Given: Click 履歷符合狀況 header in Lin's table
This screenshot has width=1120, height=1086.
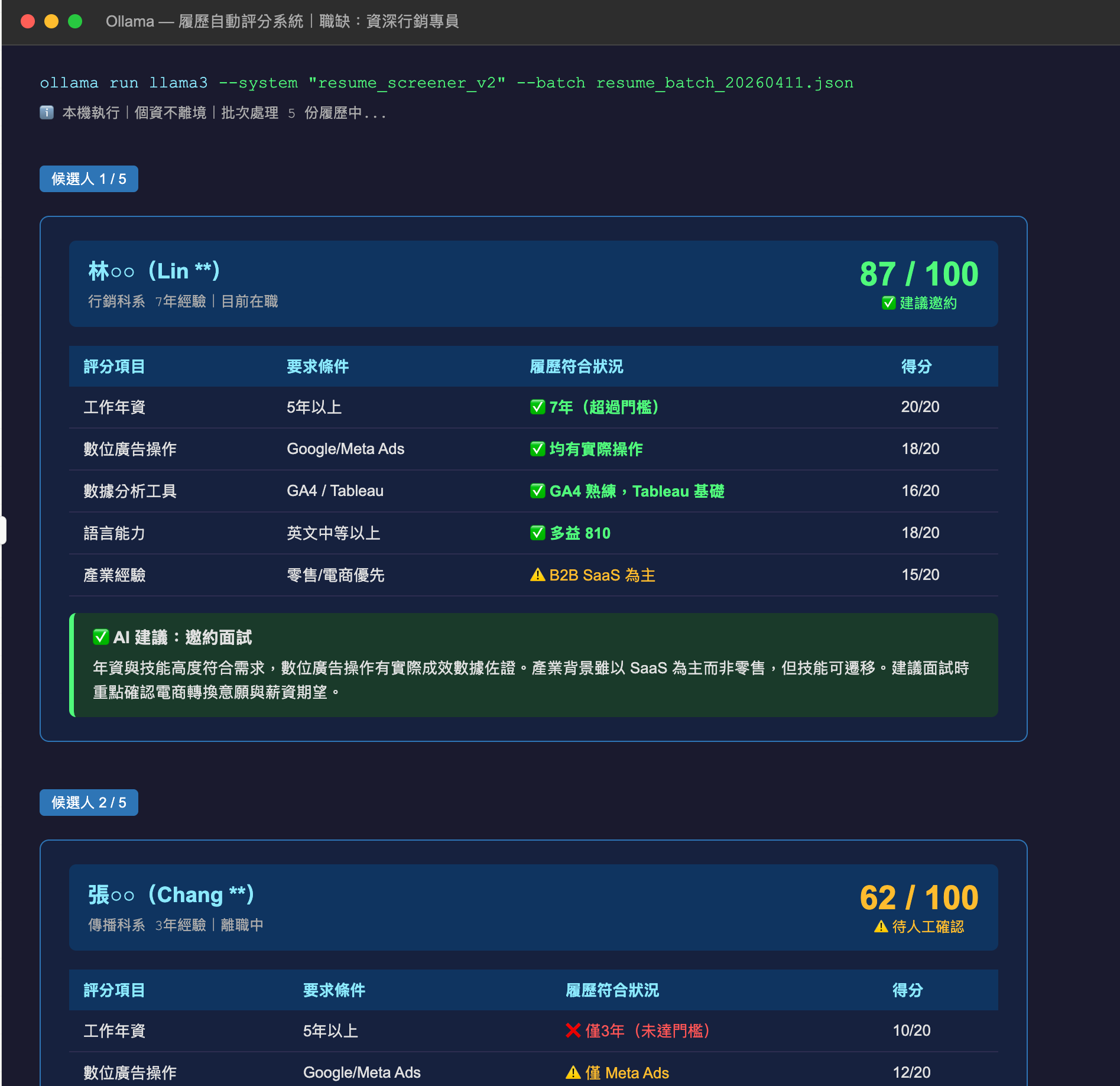Looking at the screenshot, I should pos(576,367).
